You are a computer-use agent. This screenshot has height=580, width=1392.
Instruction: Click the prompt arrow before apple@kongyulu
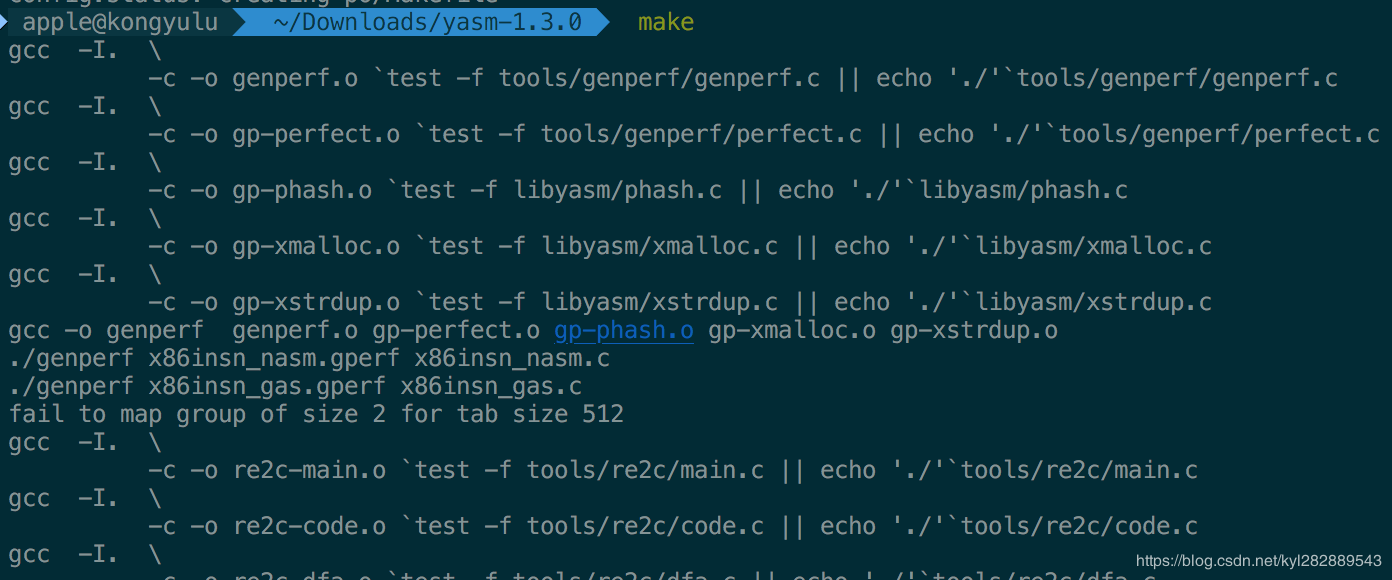4,21
